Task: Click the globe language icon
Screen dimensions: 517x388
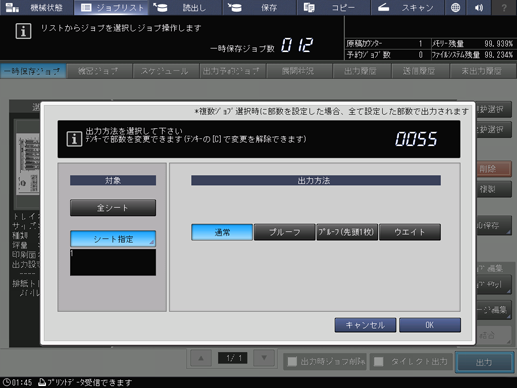Action: tap(455, 7)
